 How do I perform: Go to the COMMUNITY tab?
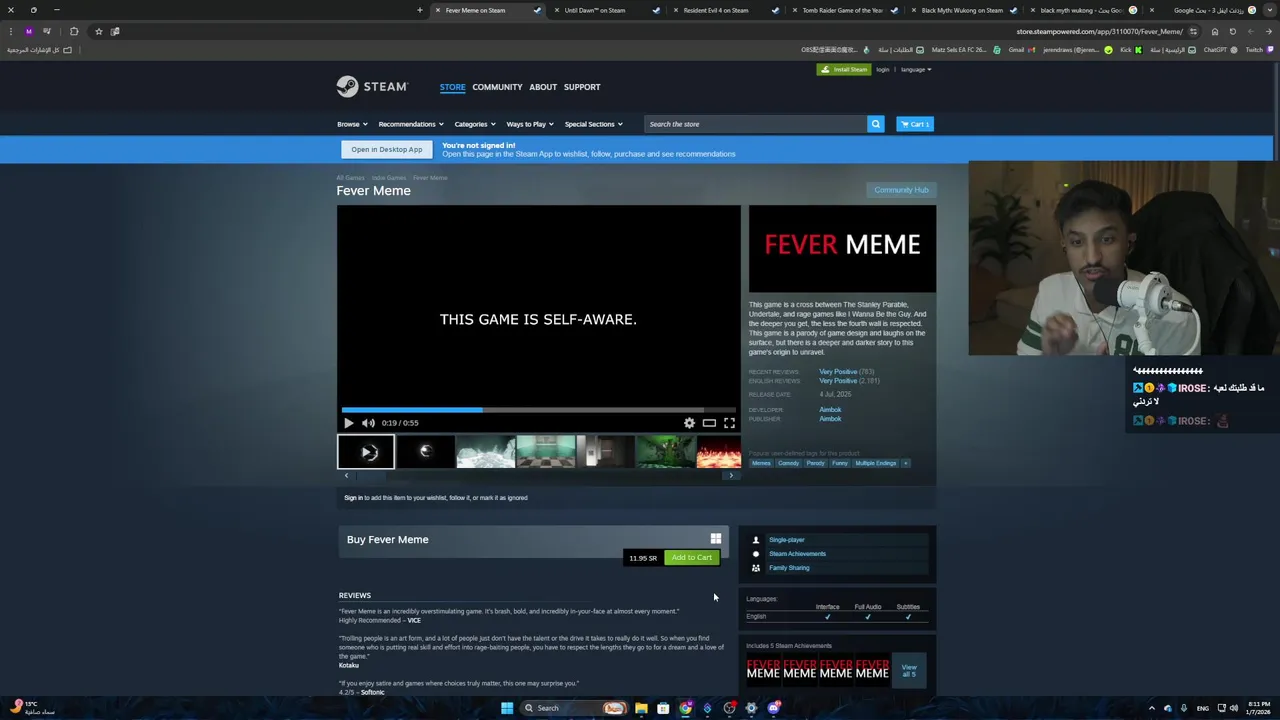tap(497, 87)
